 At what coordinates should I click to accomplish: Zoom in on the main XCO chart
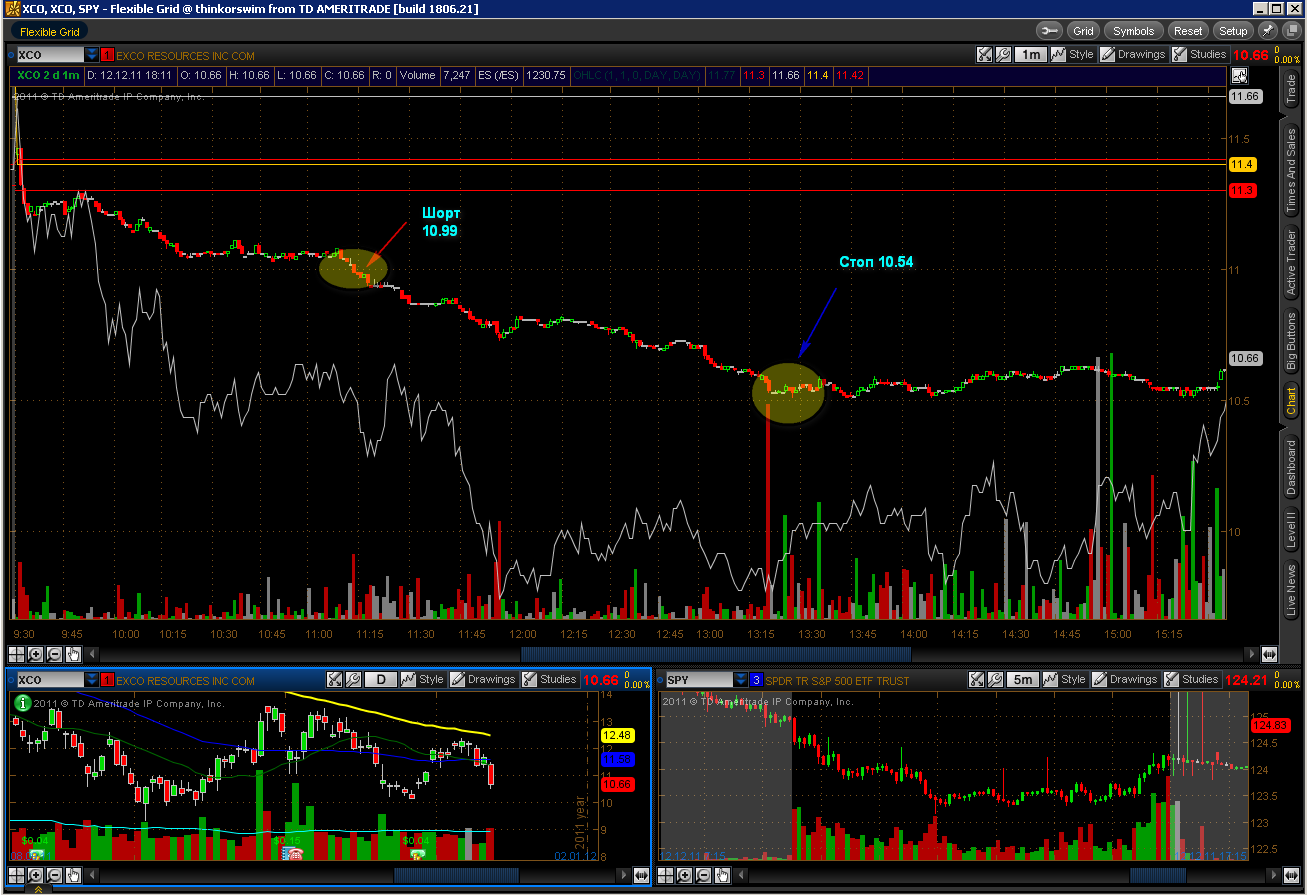35,654
